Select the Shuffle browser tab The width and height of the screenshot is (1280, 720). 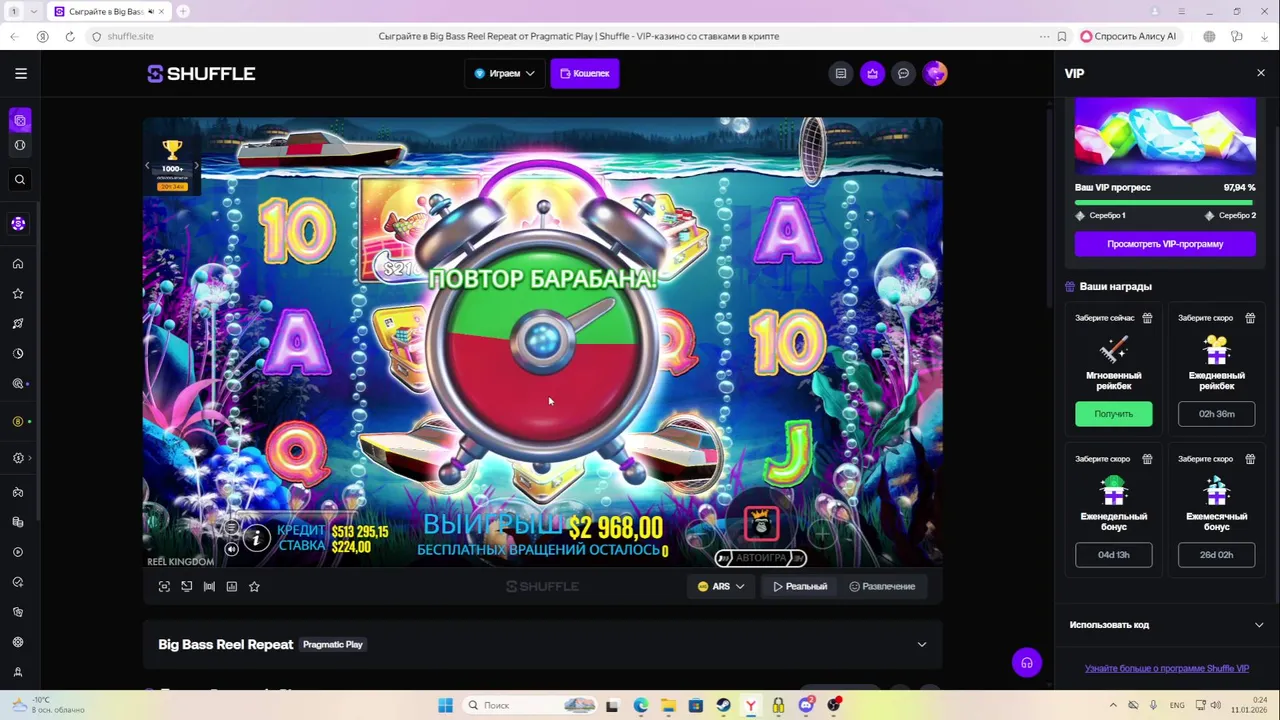tap(108, 11)
